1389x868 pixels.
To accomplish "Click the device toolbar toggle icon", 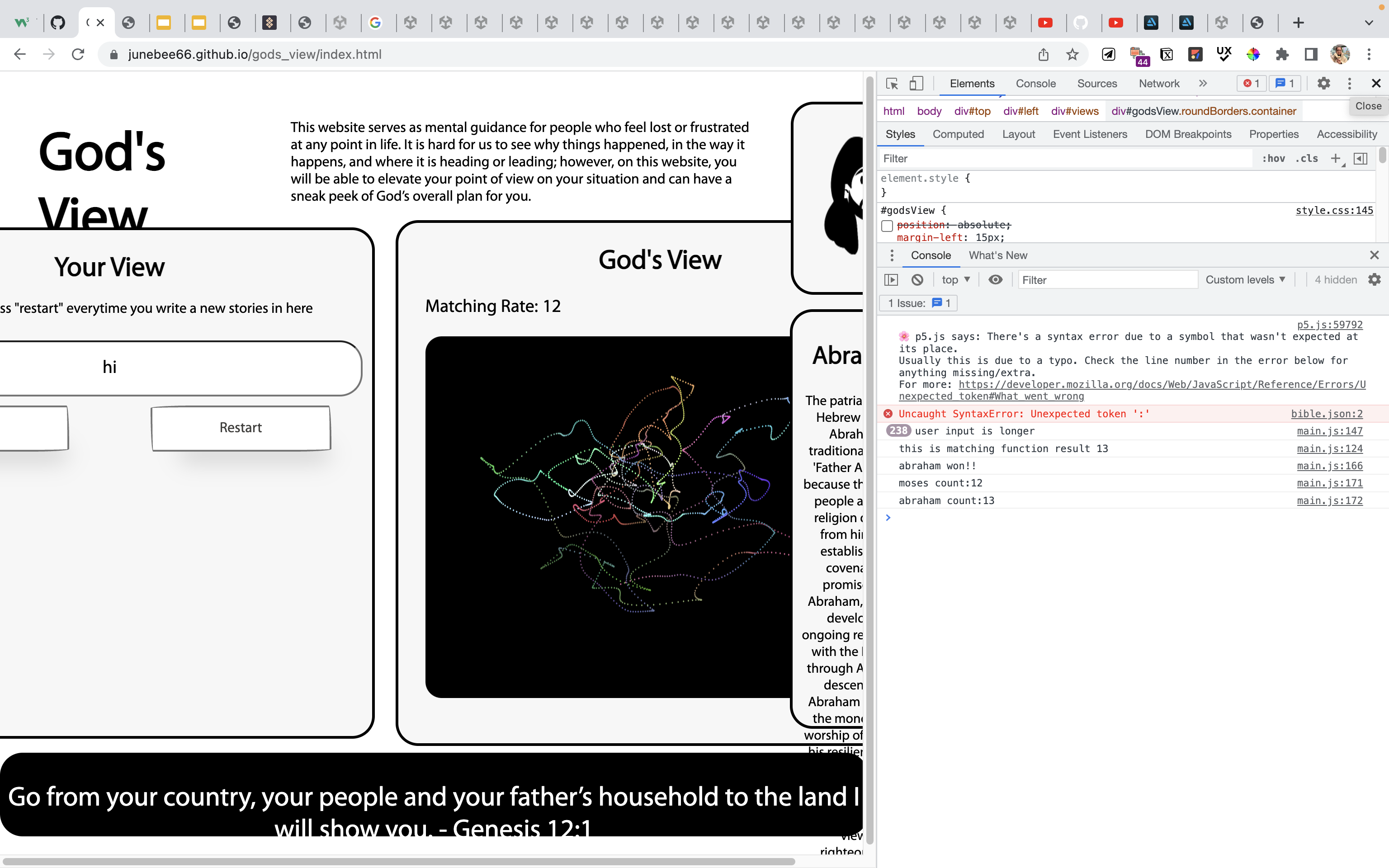I will (917, 83).
